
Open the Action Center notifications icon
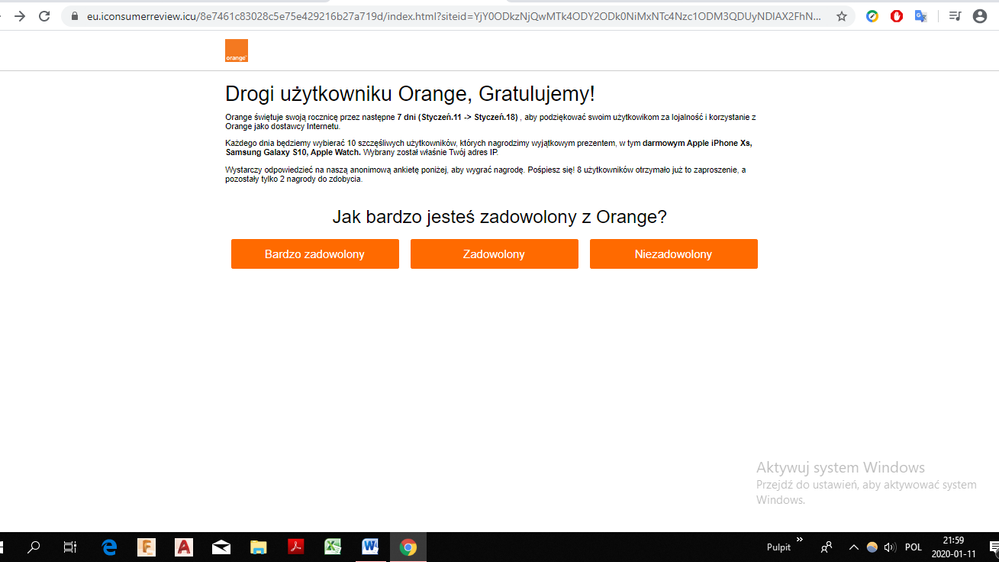pyautogui.click(x=993, y=547)
